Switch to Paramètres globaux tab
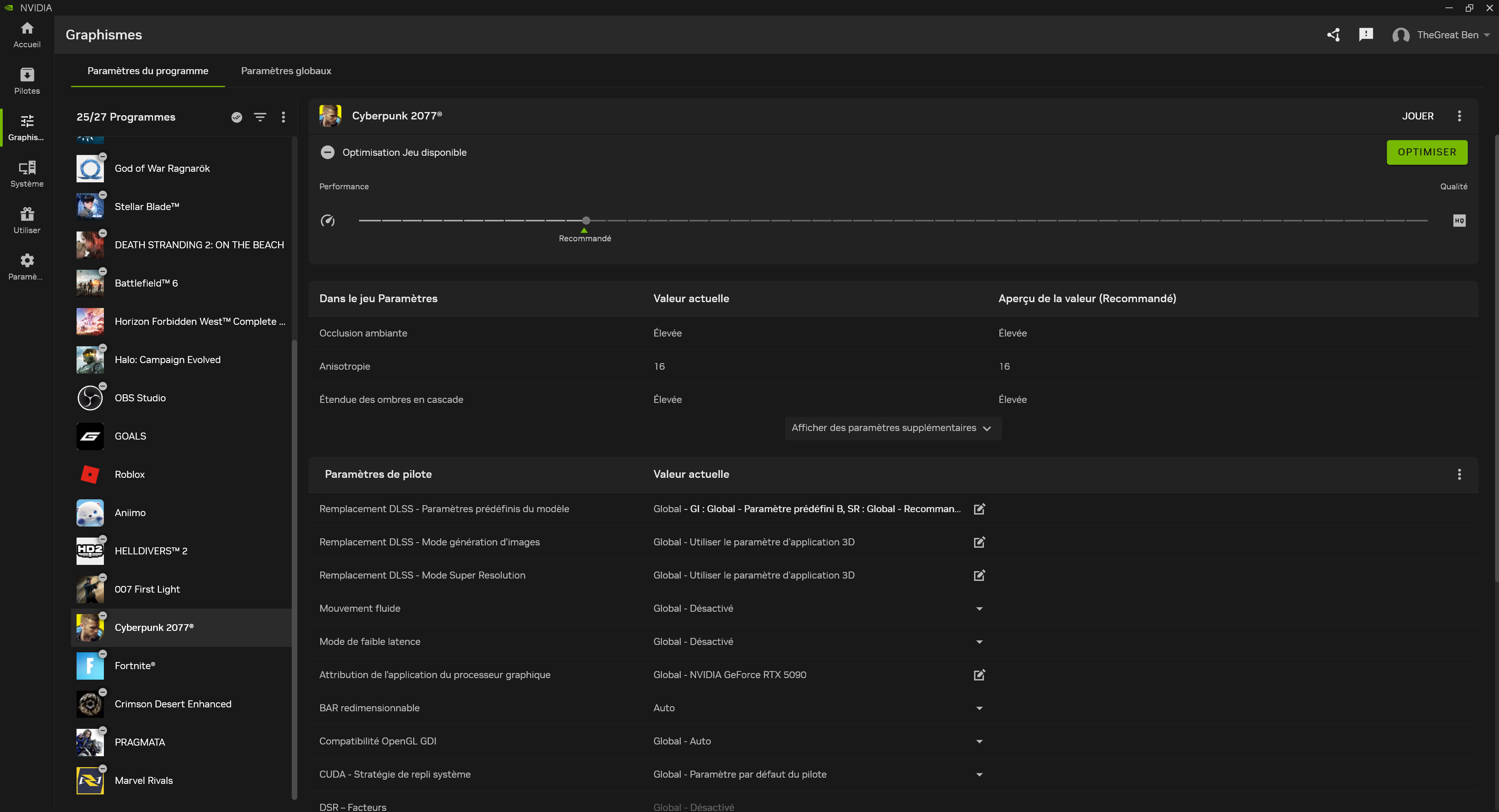The image size is (1499, 812). [x=286, y=71]
